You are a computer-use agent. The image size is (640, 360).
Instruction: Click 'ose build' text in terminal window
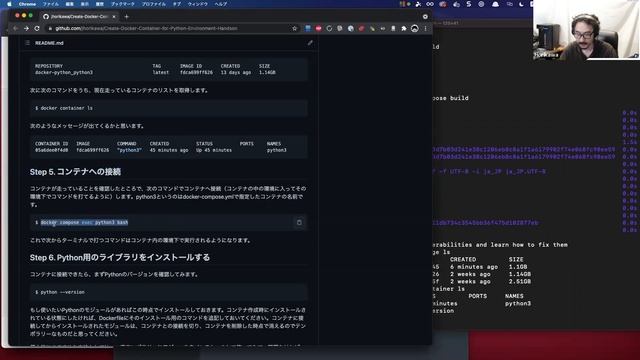(451, 98)
